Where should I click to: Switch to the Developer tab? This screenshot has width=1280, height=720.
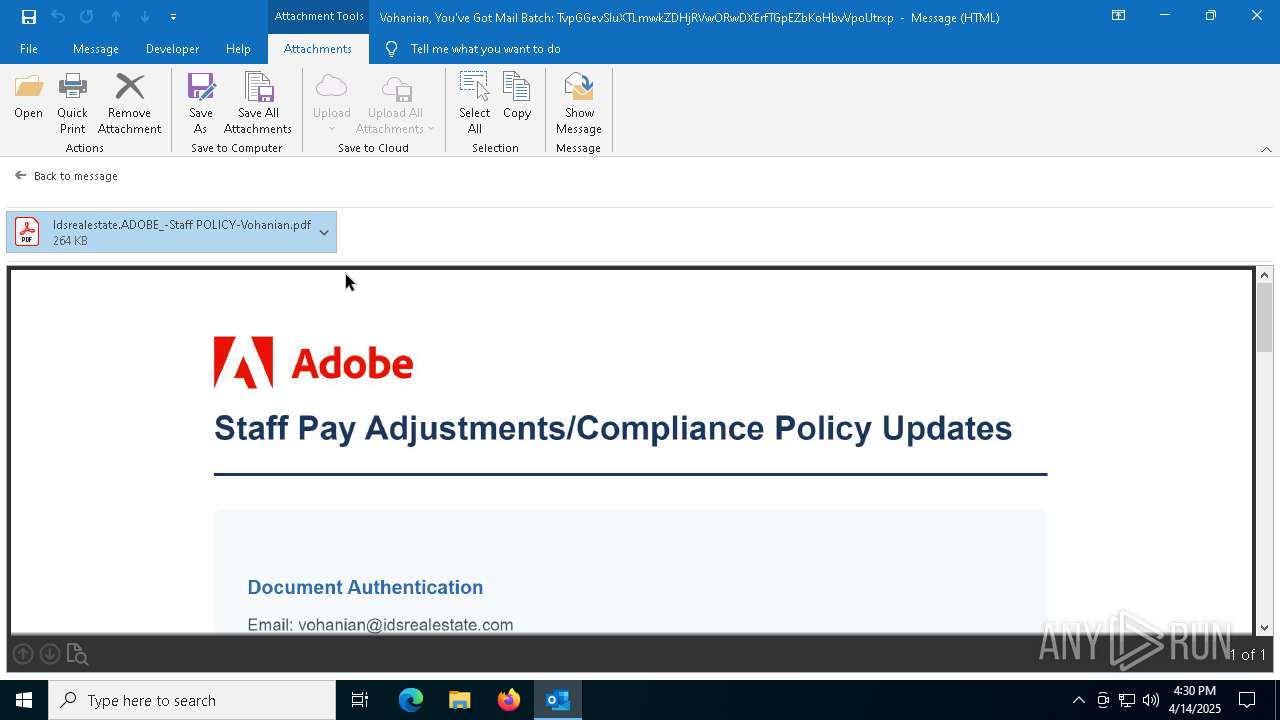click(x=172, y=49)
